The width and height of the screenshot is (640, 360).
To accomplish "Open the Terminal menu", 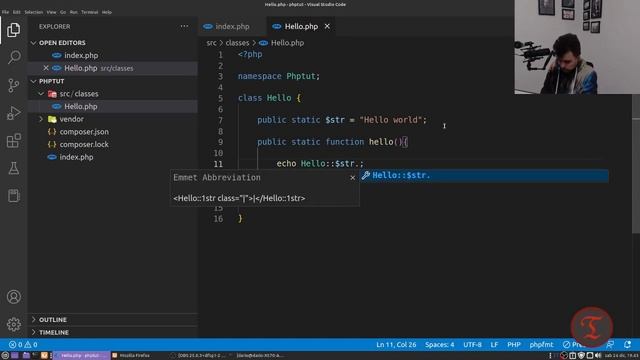I will (89, 12).
